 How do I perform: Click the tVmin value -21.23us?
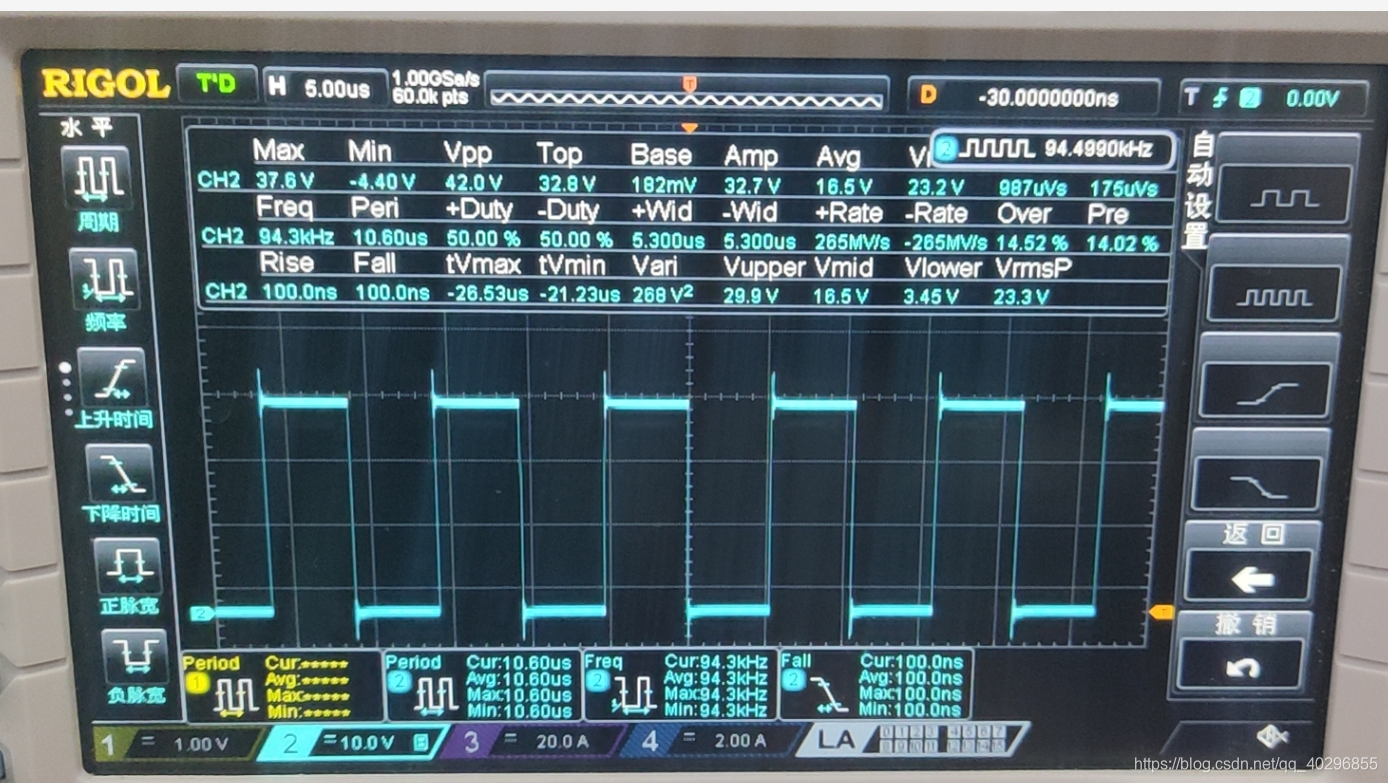[x=579, y=295]
